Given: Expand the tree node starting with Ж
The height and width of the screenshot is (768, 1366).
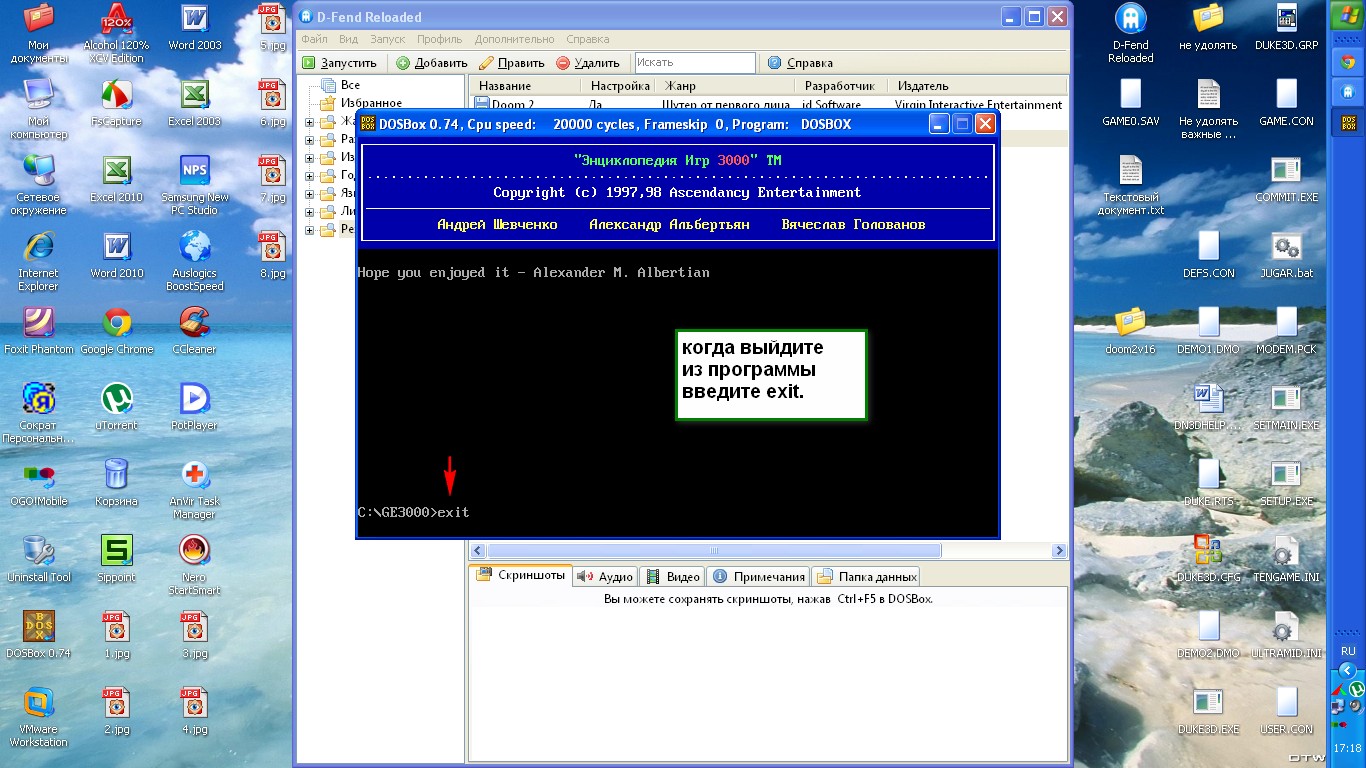Looking at the screenshot, I should coord(310,122).
